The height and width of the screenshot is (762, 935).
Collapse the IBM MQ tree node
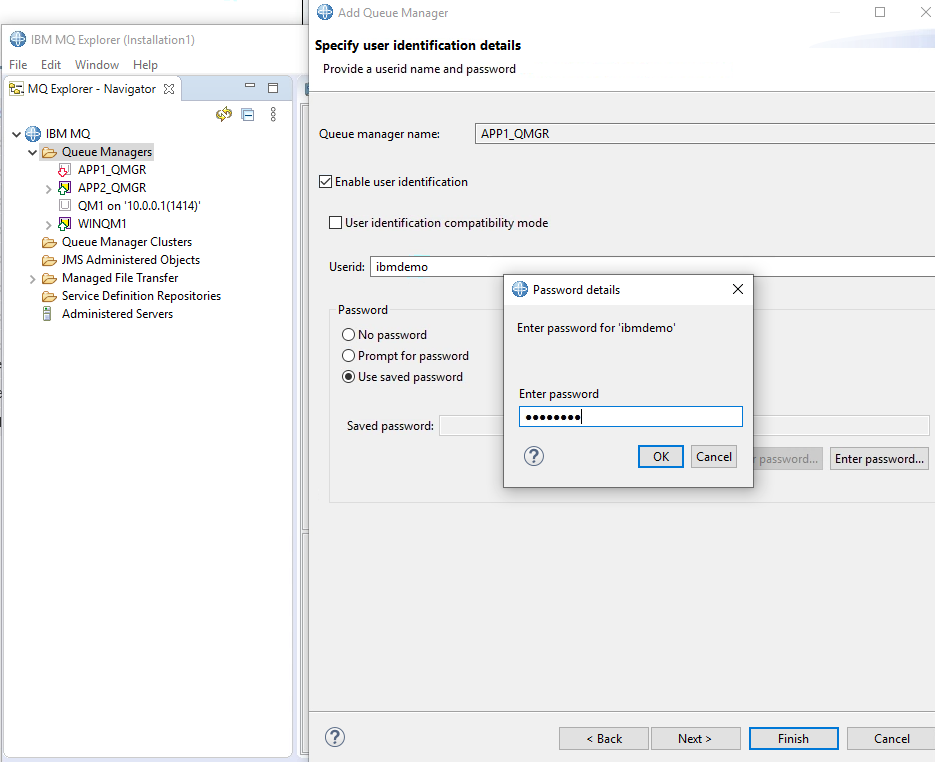[17, 134]
